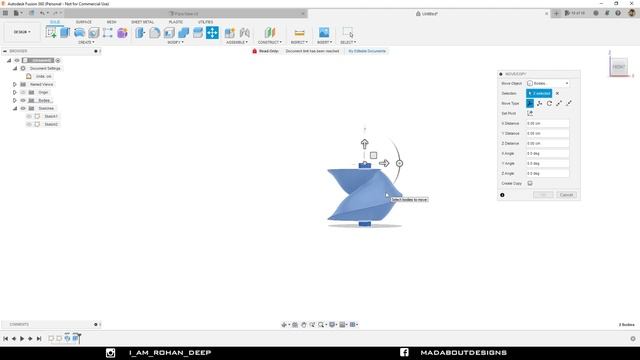Select the Split Body tool
The width and height of the screenshot is (640, 360).
(x=198, y=33)
